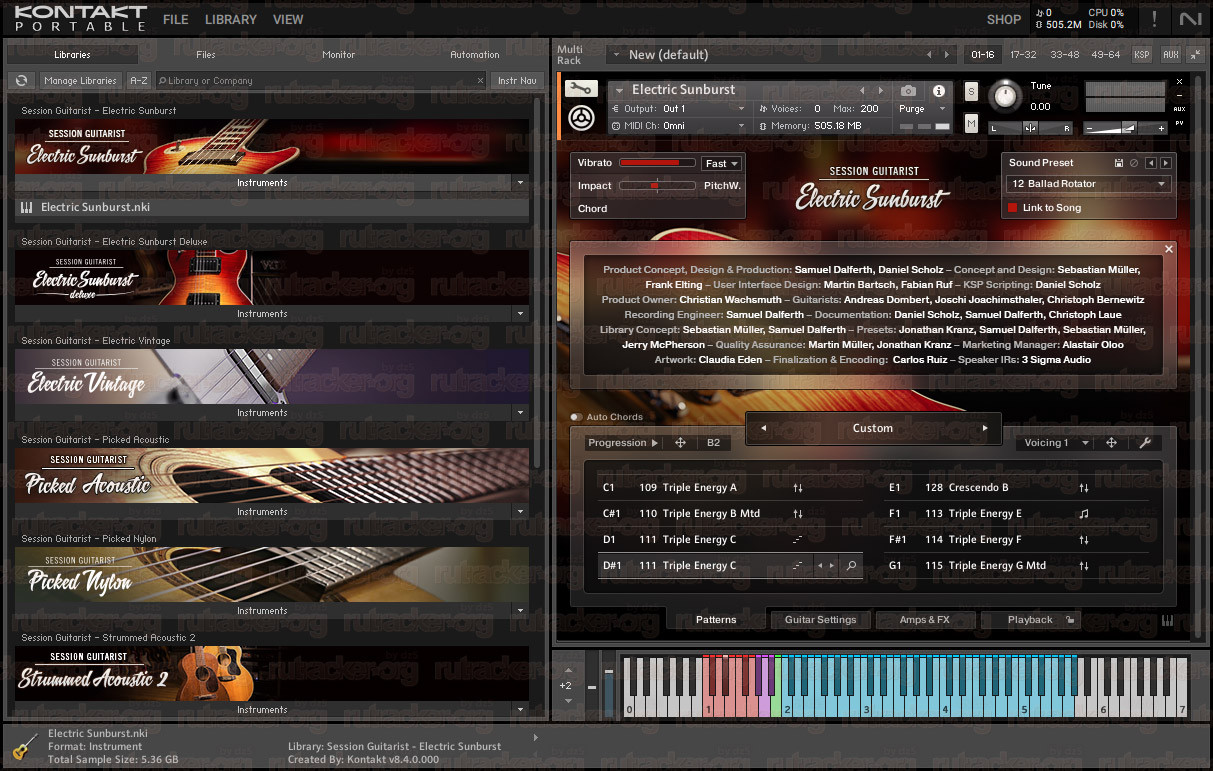Select 17-32 rack page
This screenshot has height=771, width=1213.
(1023, 55)
